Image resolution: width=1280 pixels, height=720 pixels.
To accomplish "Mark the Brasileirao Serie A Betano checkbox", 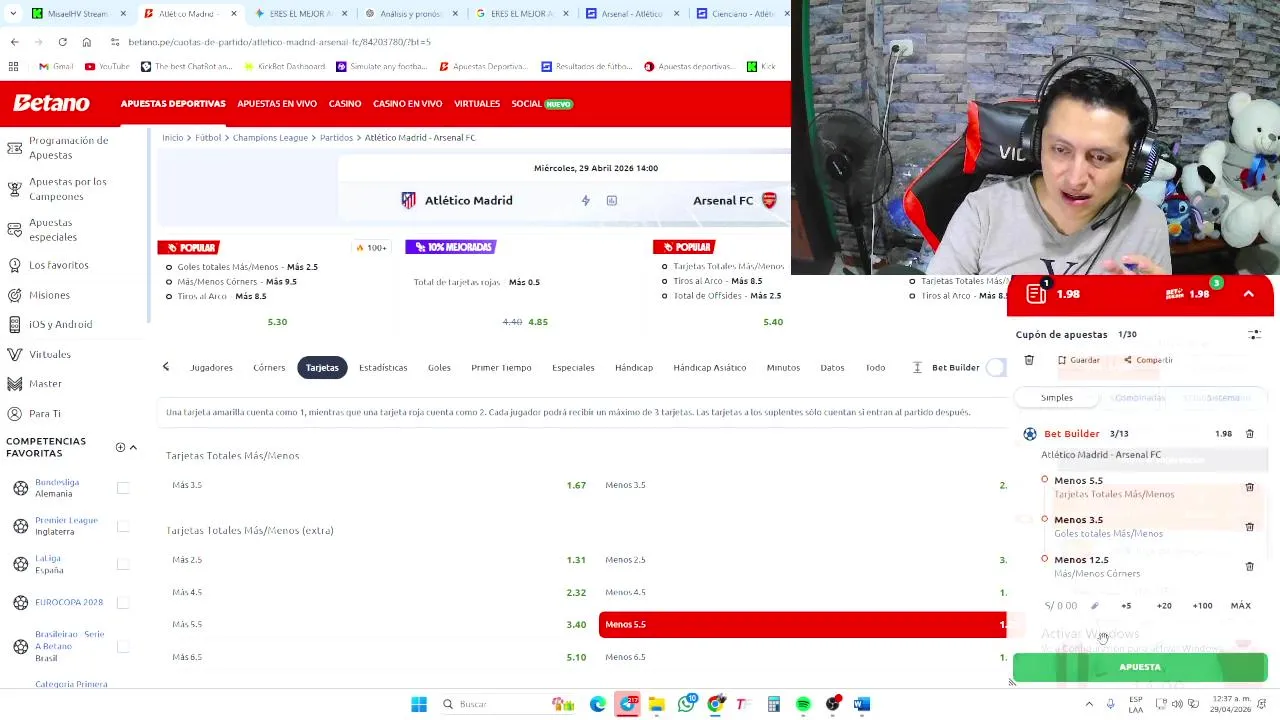I will [123, 646].
